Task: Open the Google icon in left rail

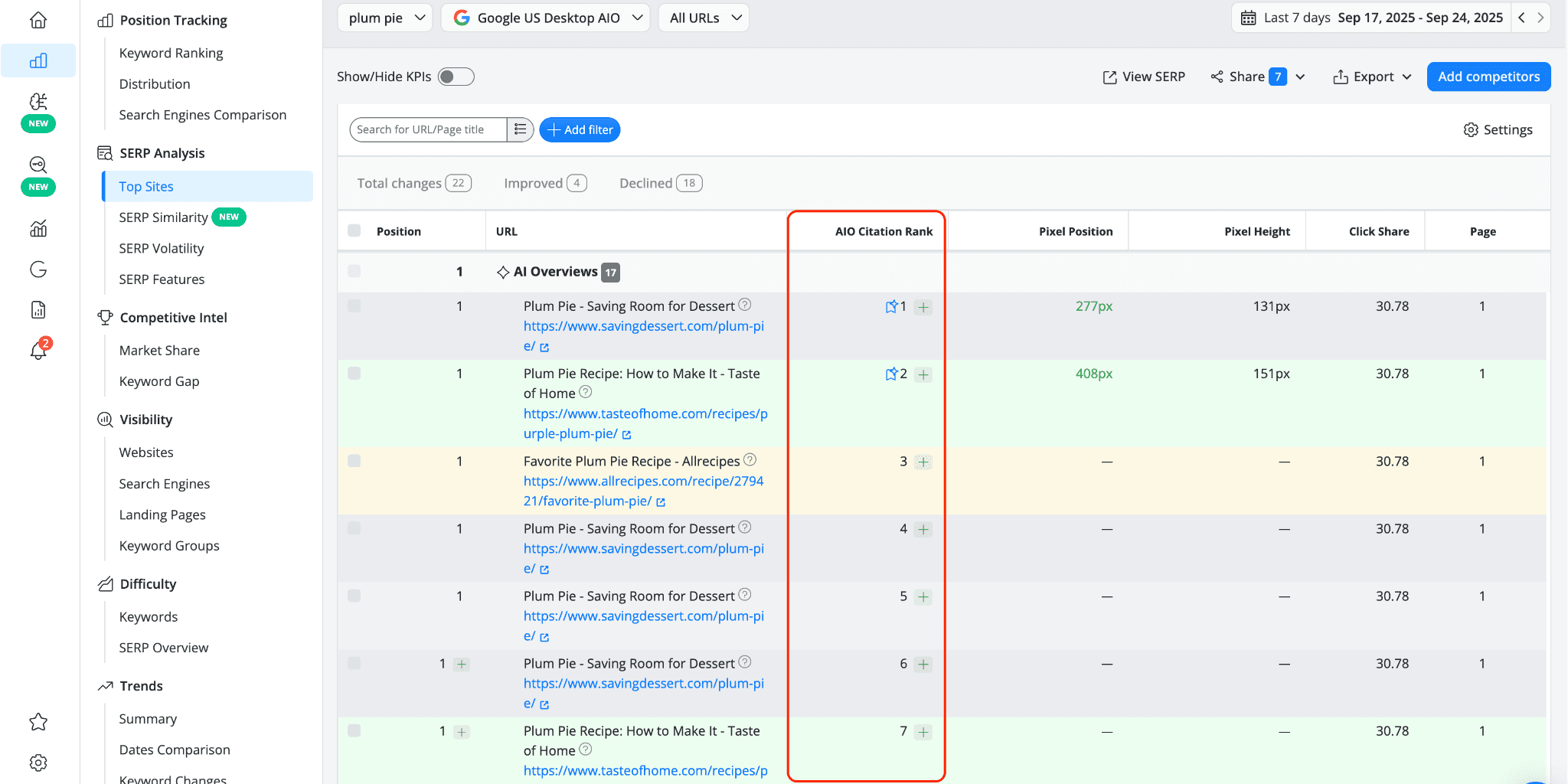Action: tap(38, 269)
